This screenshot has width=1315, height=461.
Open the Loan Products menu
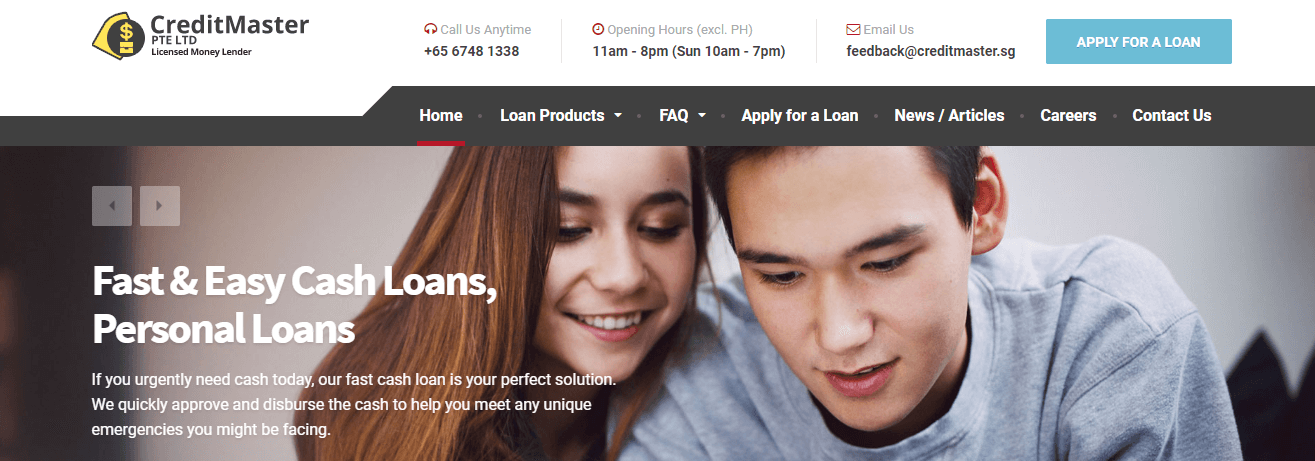[552, 116]
